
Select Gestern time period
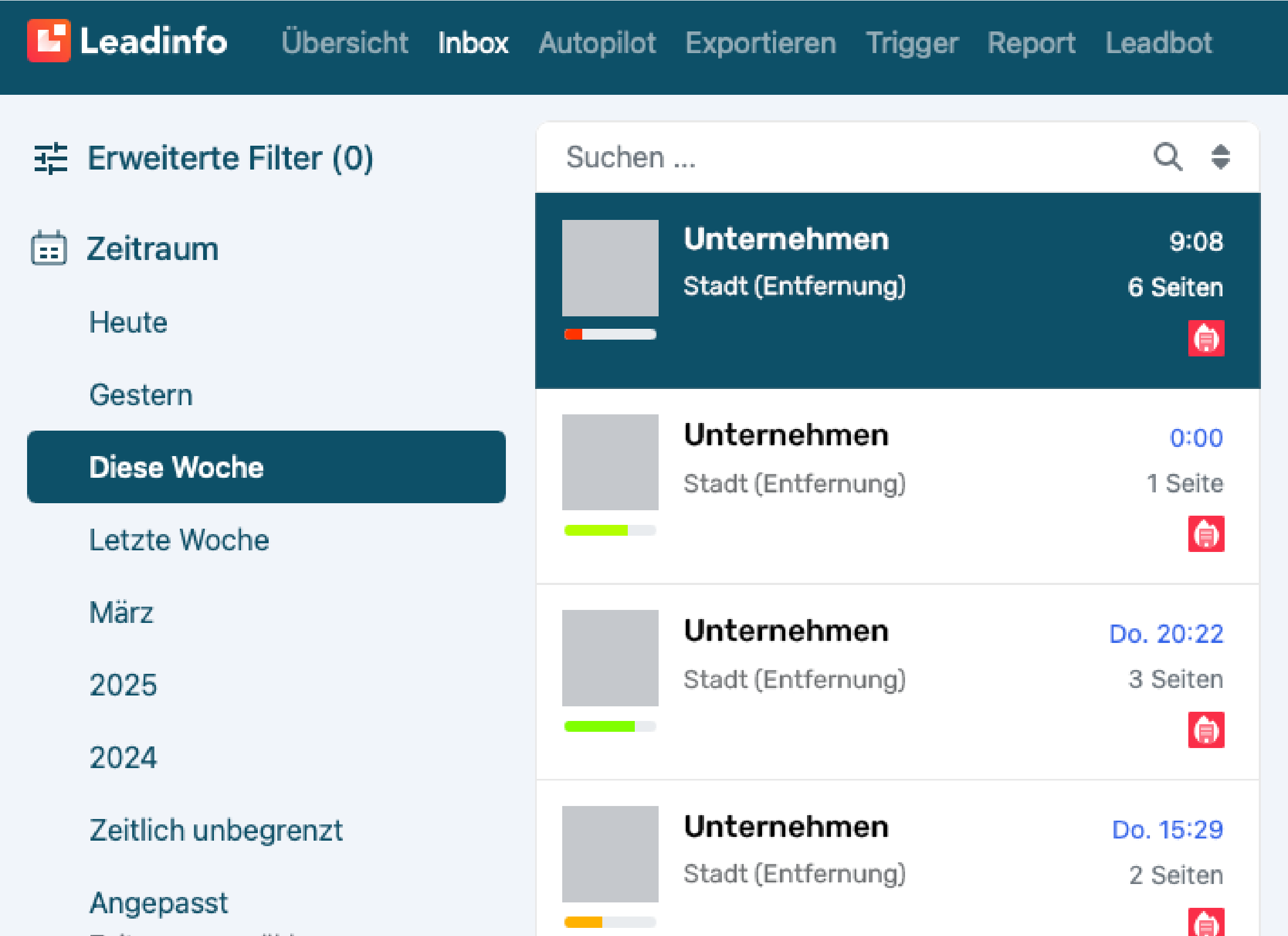tap(141, 395)
